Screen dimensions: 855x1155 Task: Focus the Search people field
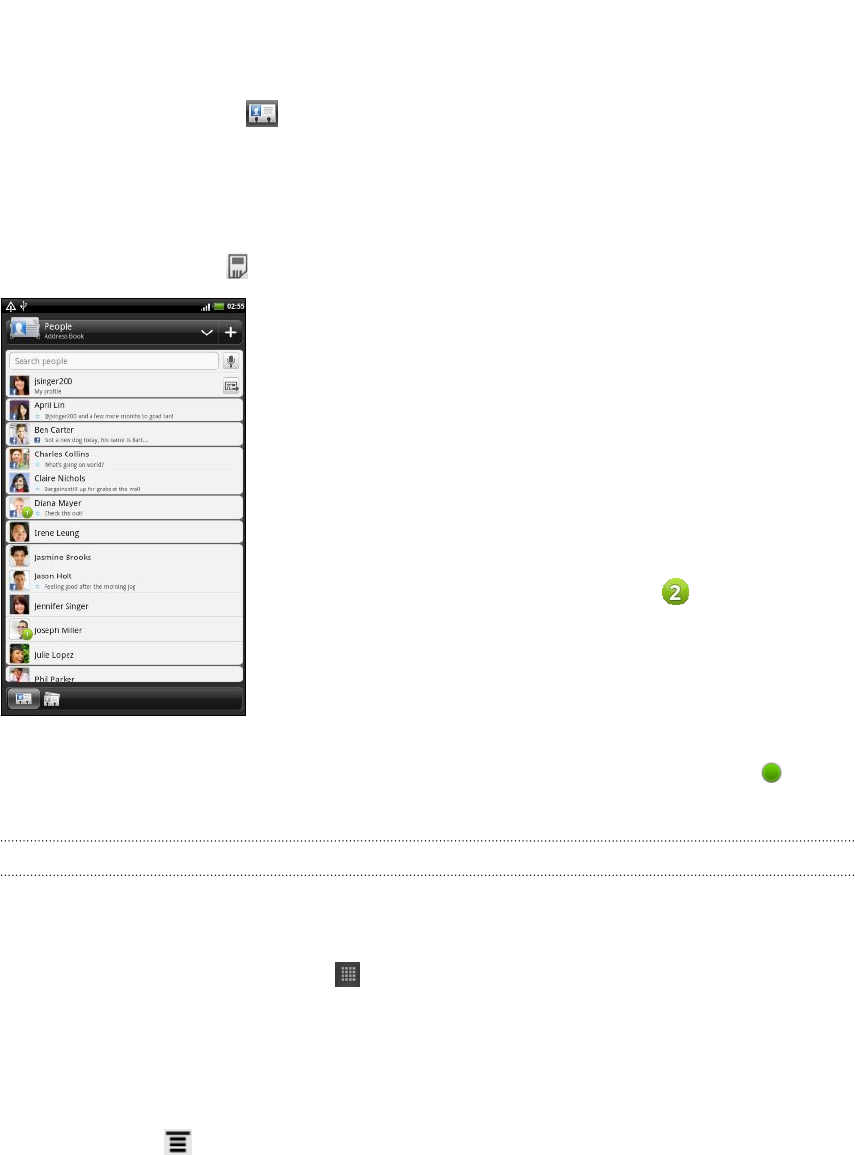click(113, 361)
